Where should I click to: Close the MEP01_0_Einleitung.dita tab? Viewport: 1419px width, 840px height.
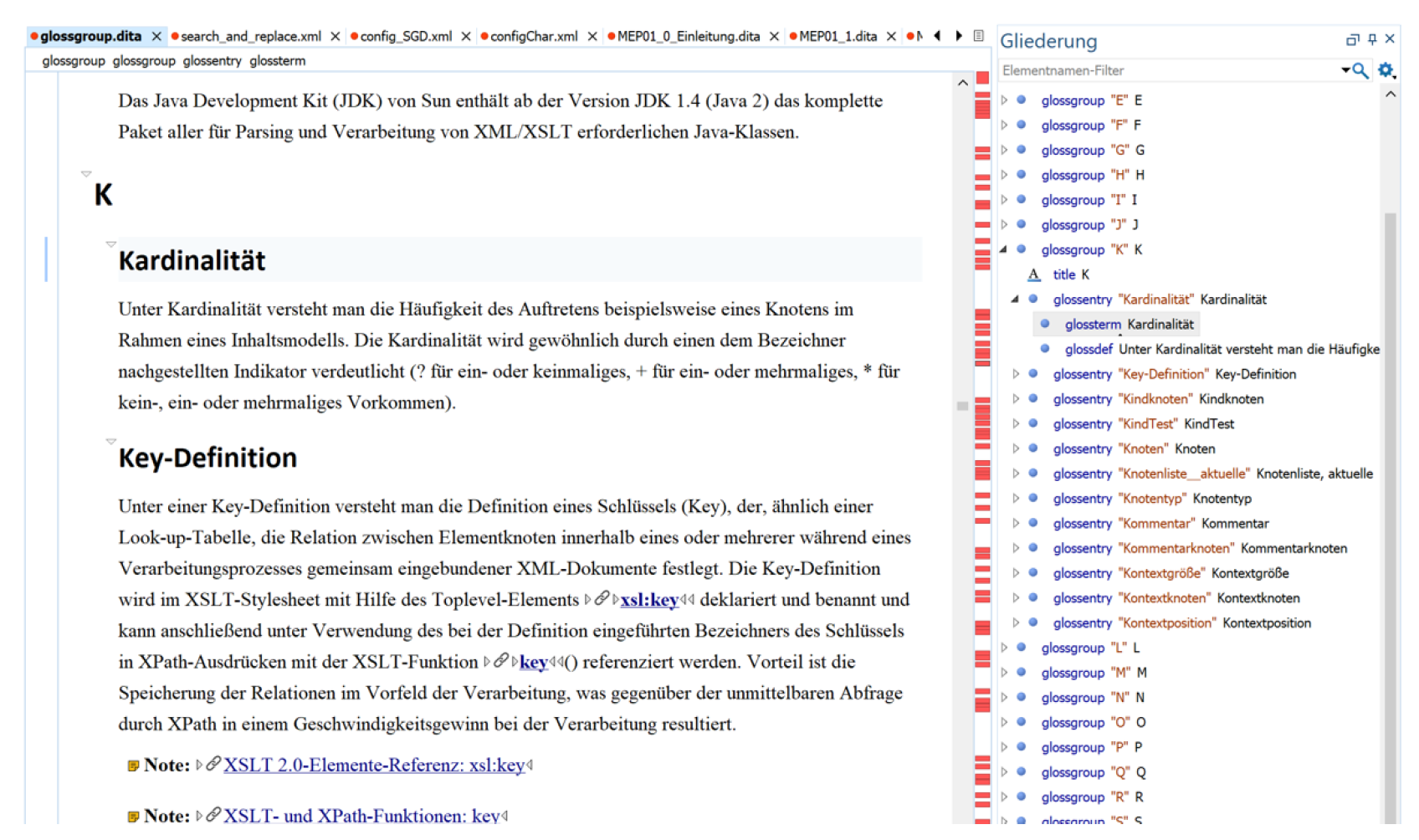click(x=774, y=36)
